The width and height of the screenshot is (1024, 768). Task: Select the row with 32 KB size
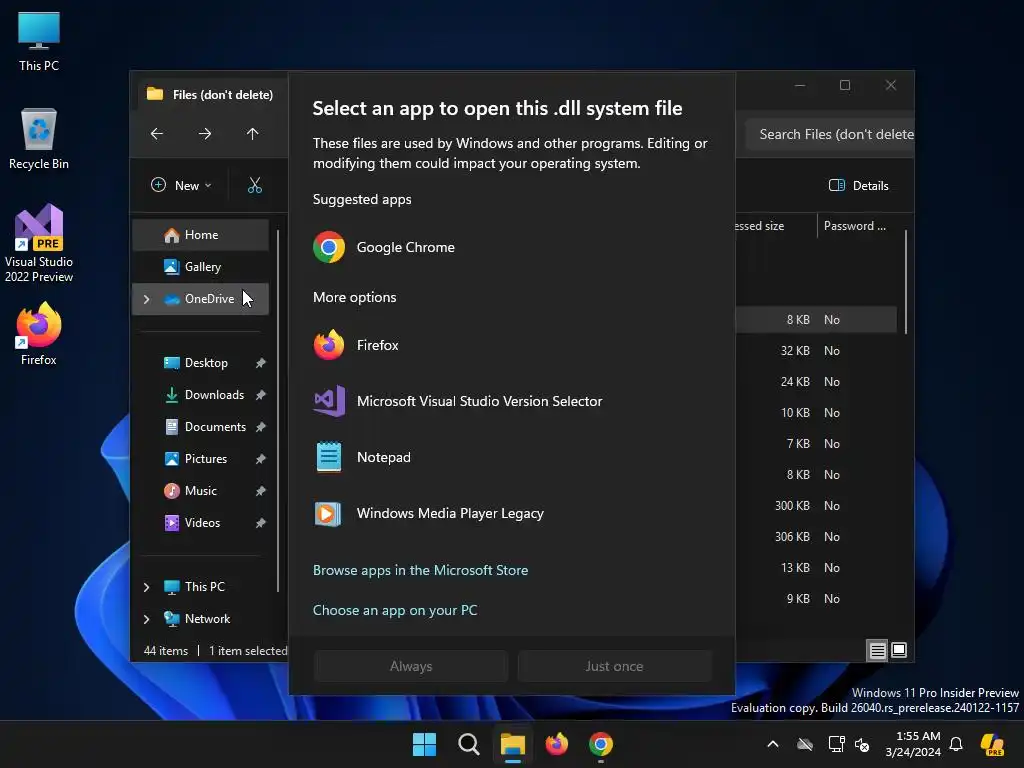click(x=816, y=351)
